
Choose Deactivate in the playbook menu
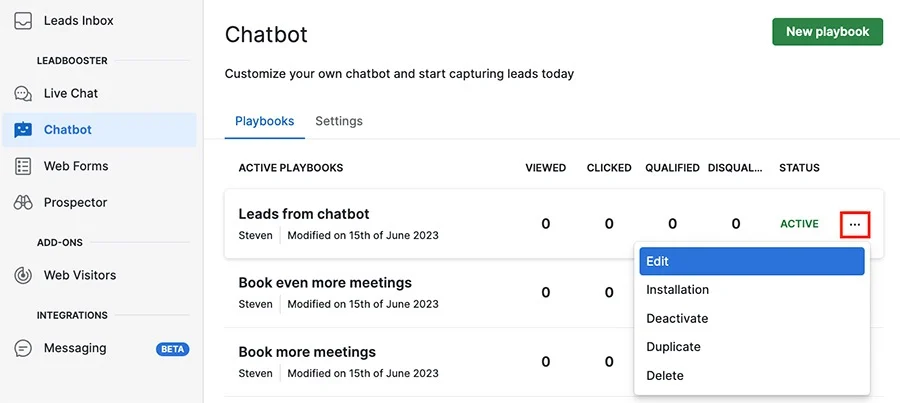[677, 319]
